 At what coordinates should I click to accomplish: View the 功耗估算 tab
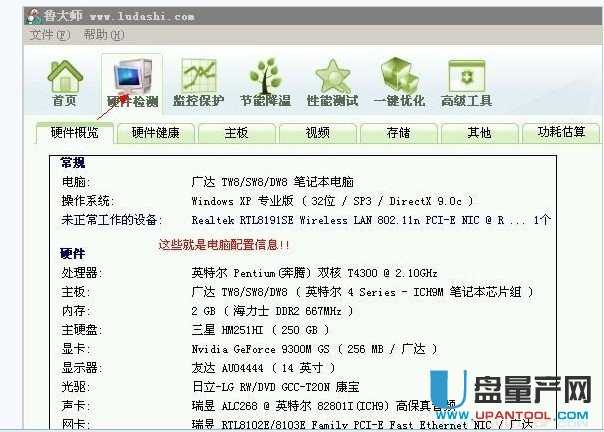(561, 132)
